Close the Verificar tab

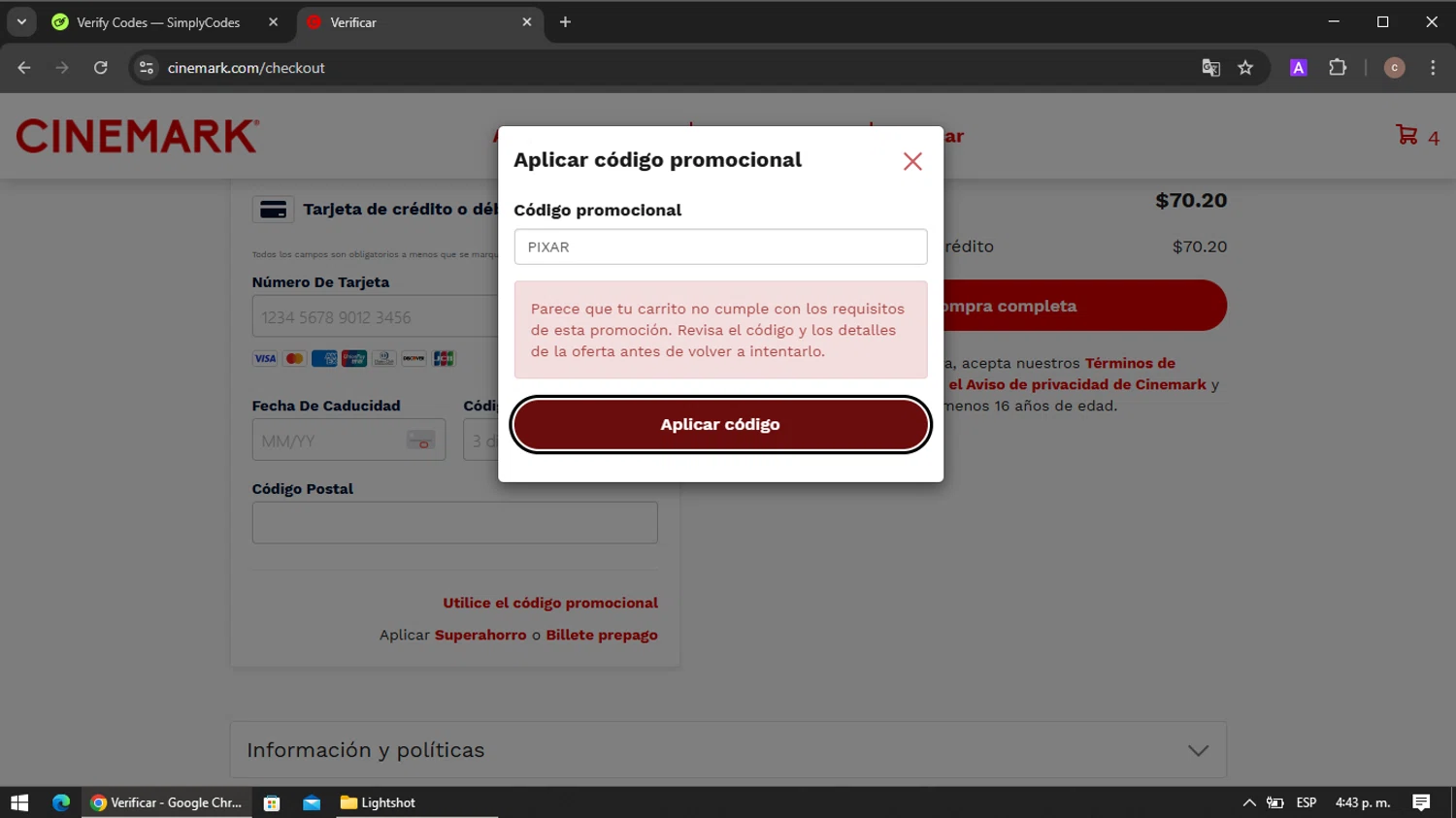pos(527,22)
